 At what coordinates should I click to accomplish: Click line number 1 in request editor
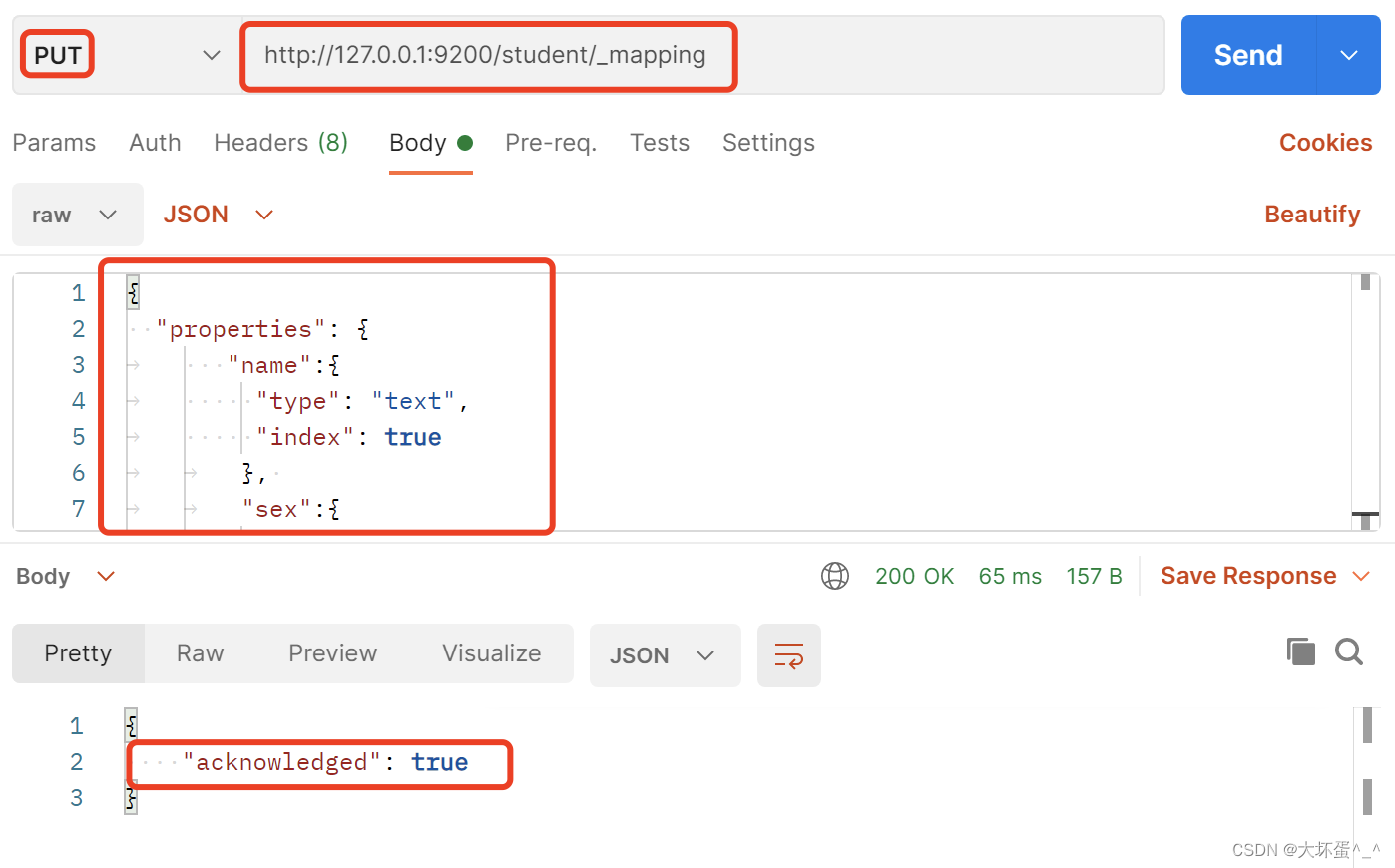pyautogui.click(x=78, y=293)
